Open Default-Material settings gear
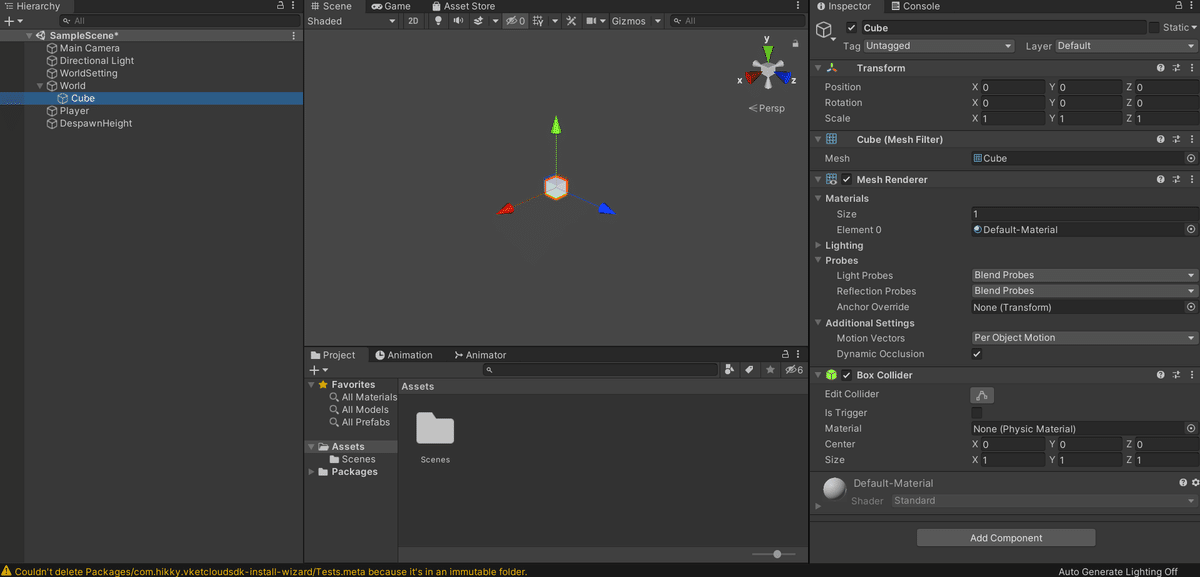This screenshot has height=577, width=1200. coord(1196,483)
